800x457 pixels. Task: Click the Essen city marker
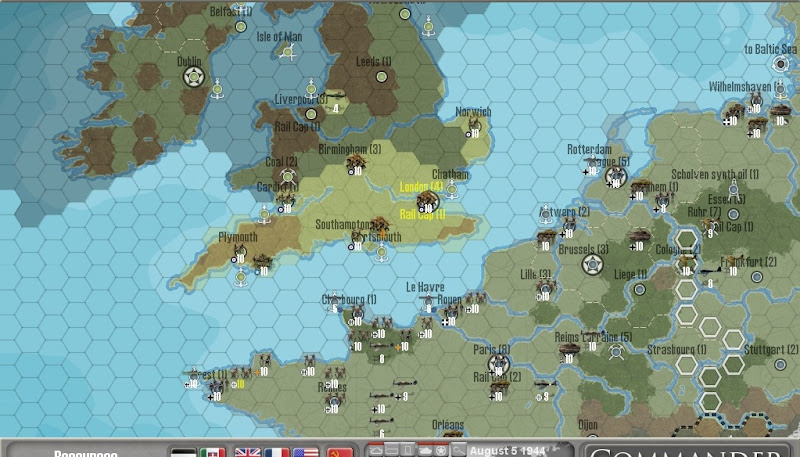click(733, 214)
